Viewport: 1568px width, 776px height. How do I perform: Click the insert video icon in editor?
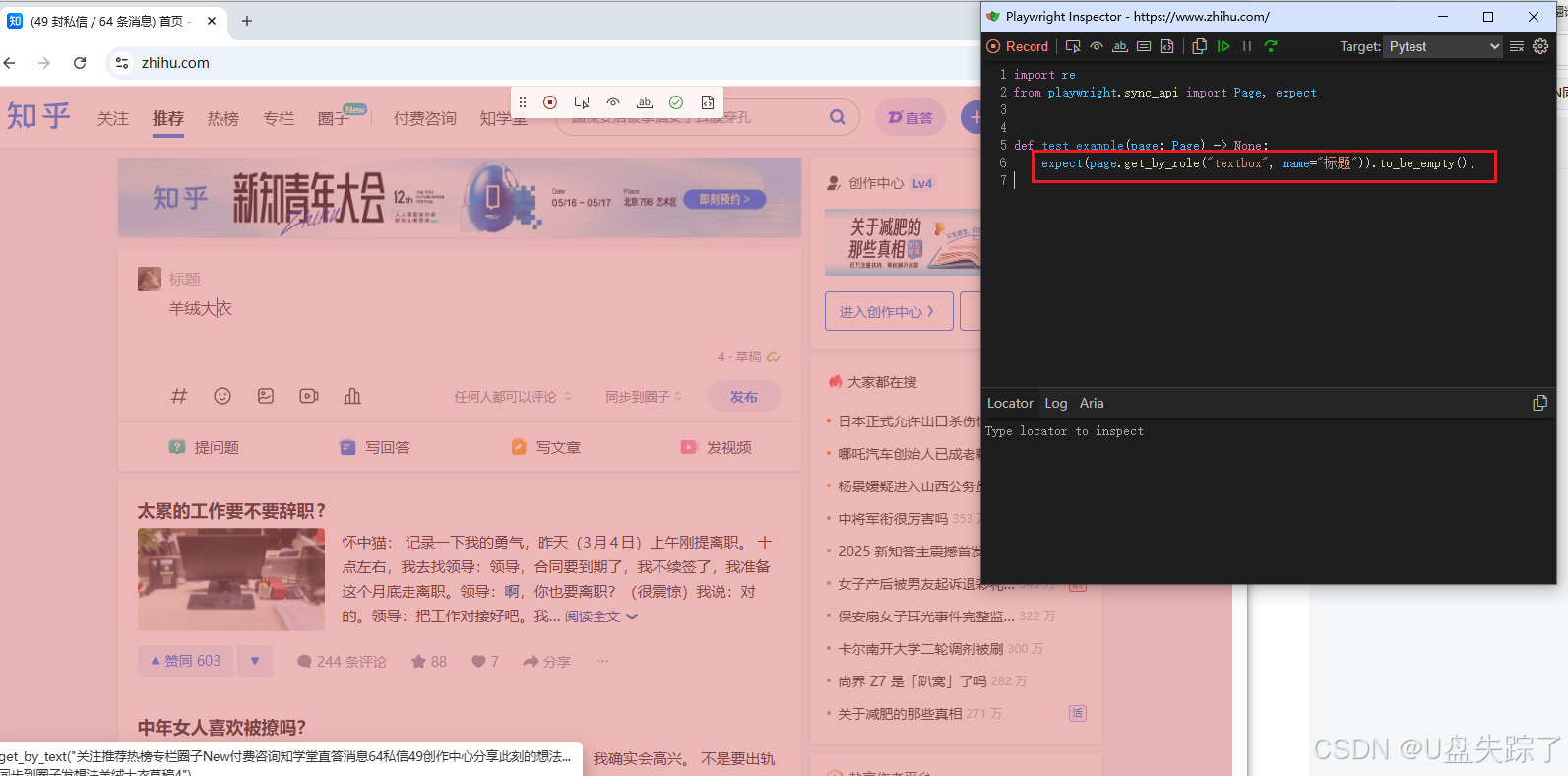309,396
